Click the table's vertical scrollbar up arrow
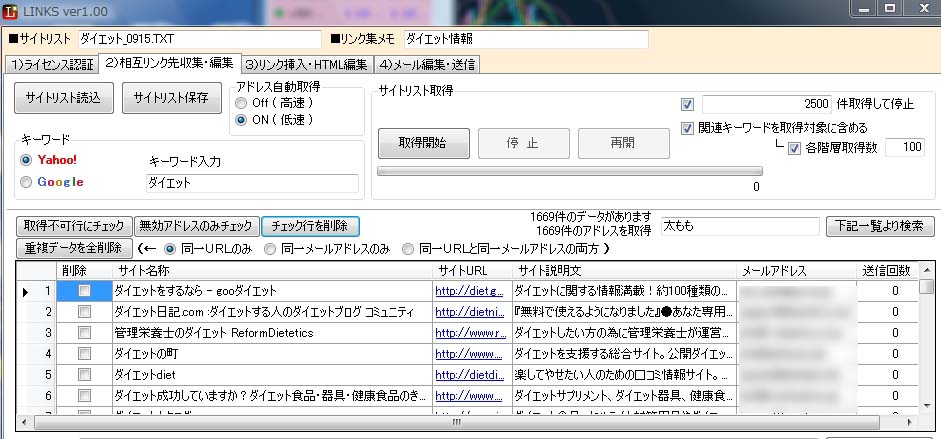The image size is (941, 439). [x=927, y=271]
